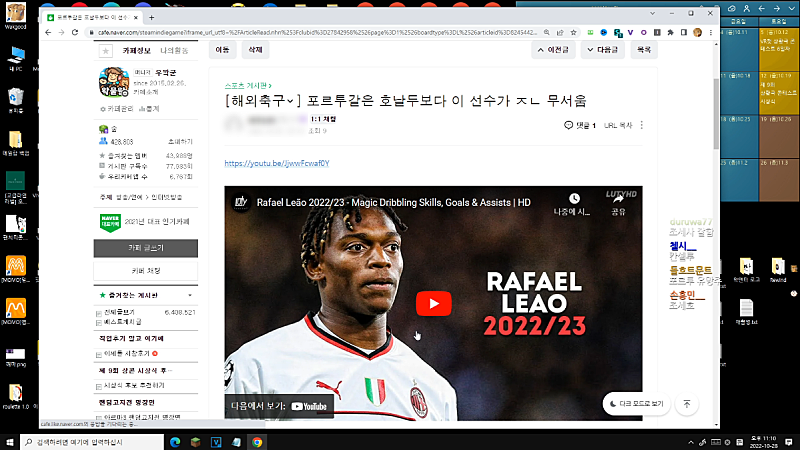
Task: Open 댓글 1 comments
Action: pos(580,126)
